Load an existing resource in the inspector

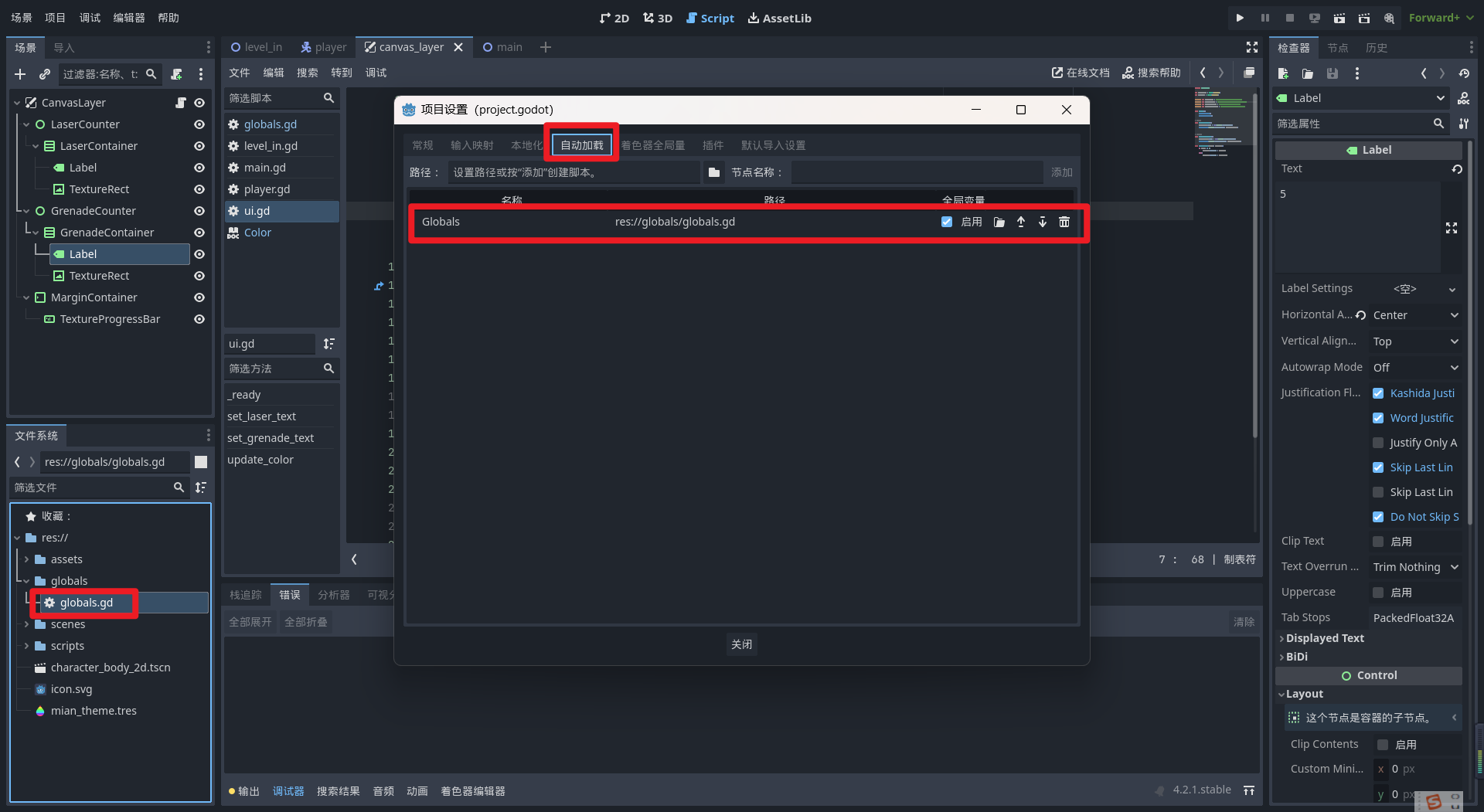(x=1308, y=73)
